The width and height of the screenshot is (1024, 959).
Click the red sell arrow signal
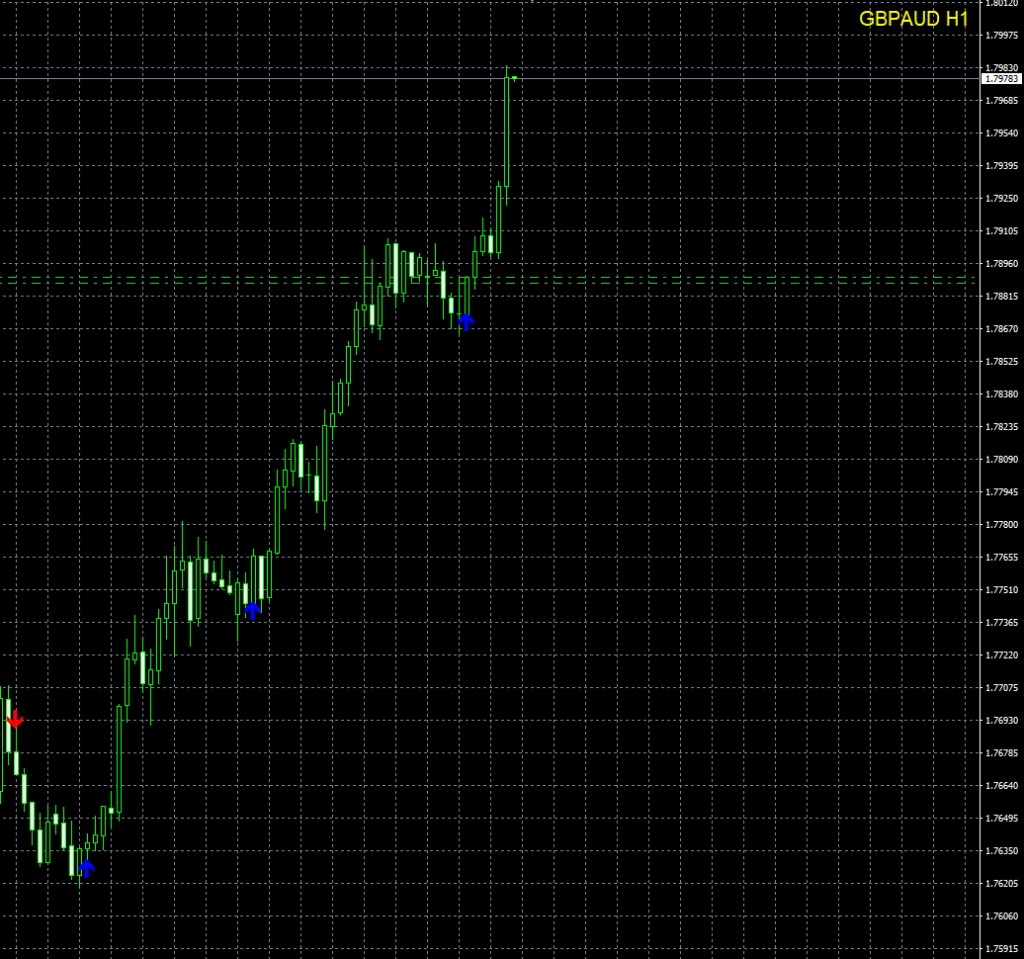pyautogui.click(x=15, y=719)
